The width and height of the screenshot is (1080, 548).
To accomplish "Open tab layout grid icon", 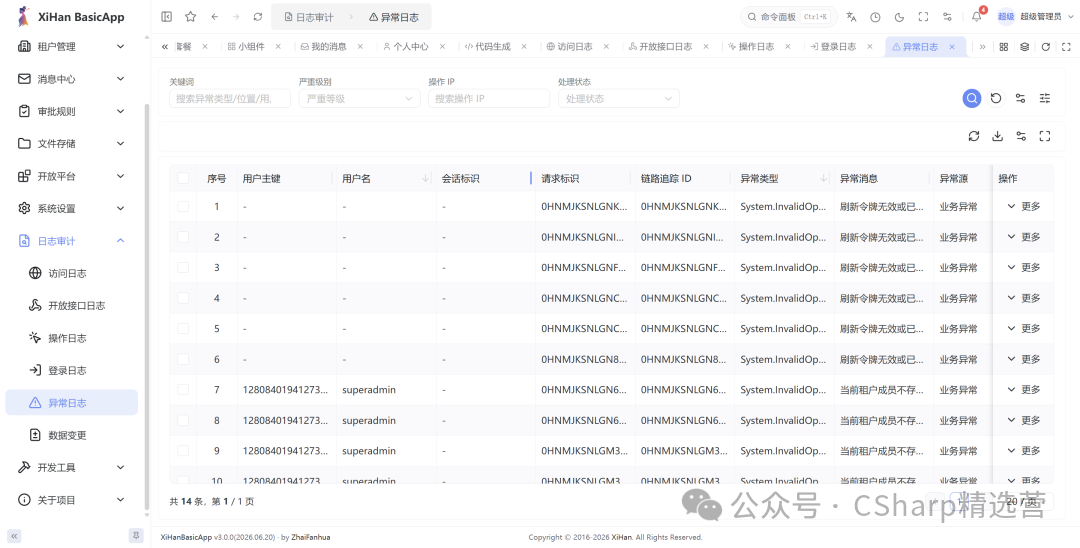I will coord(1004,47).
